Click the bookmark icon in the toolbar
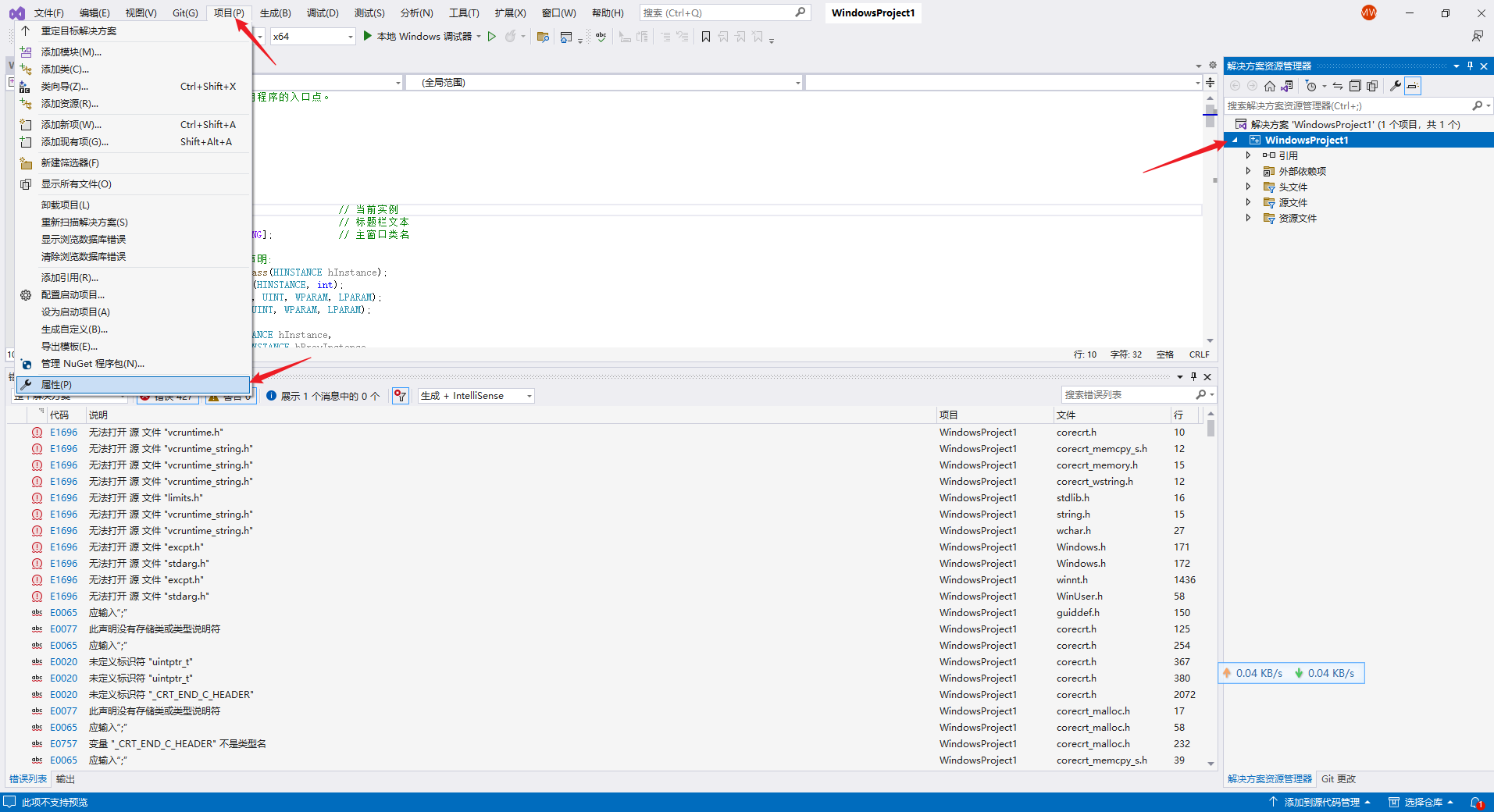Image resolution: width=1494 pixels, height=812 pixels. coord(706,37)
